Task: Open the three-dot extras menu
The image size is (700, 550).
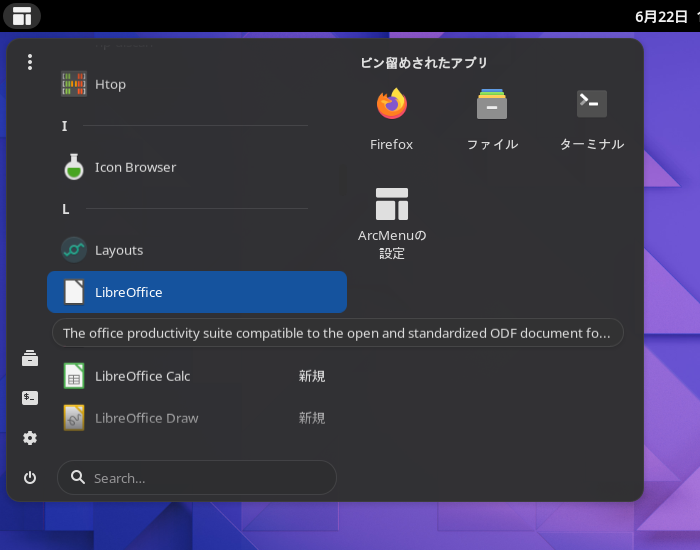Action: (30, 62)
